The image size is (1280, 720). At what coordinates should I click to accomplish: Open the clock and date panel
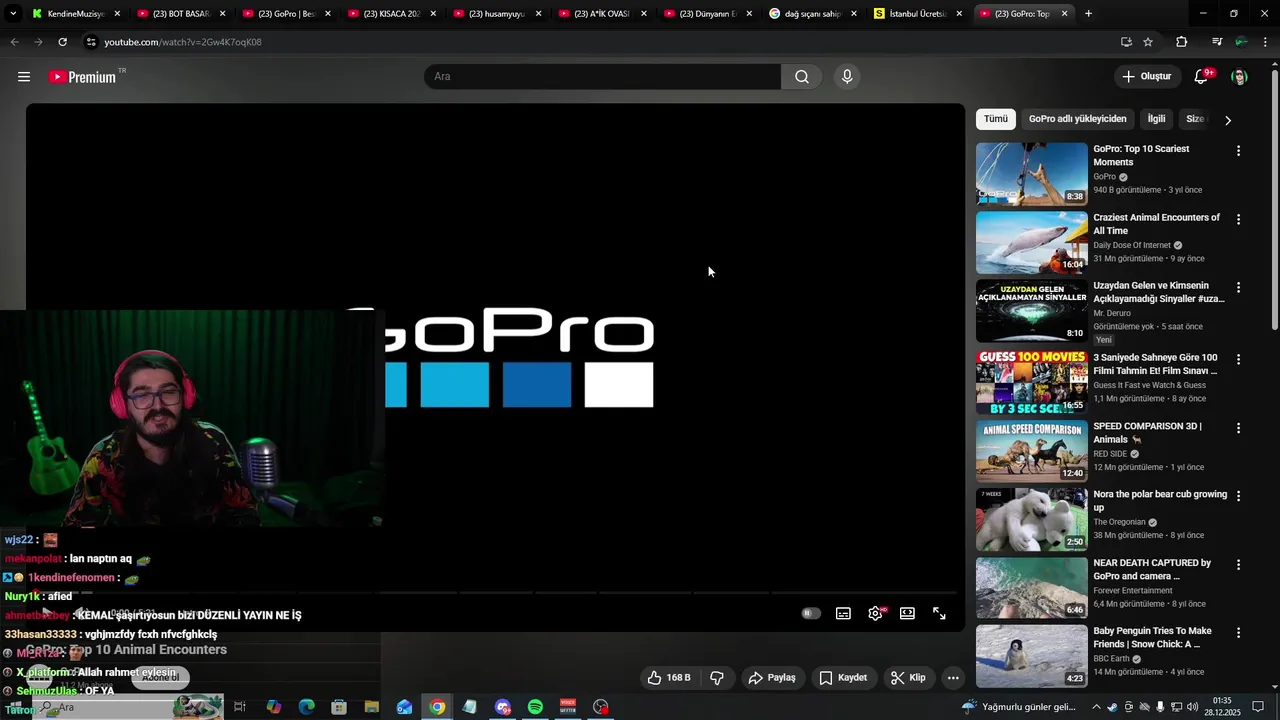[x=1222, y=706]
